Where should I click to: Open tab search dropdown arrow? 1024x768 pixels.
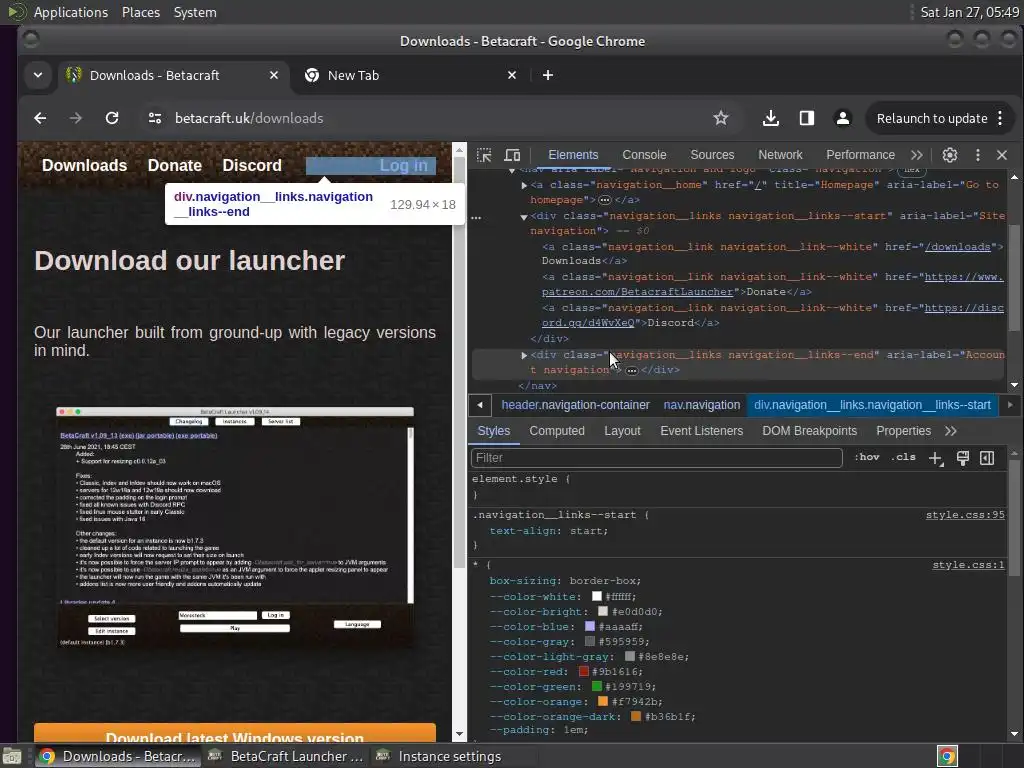click(x=38, y=75)
